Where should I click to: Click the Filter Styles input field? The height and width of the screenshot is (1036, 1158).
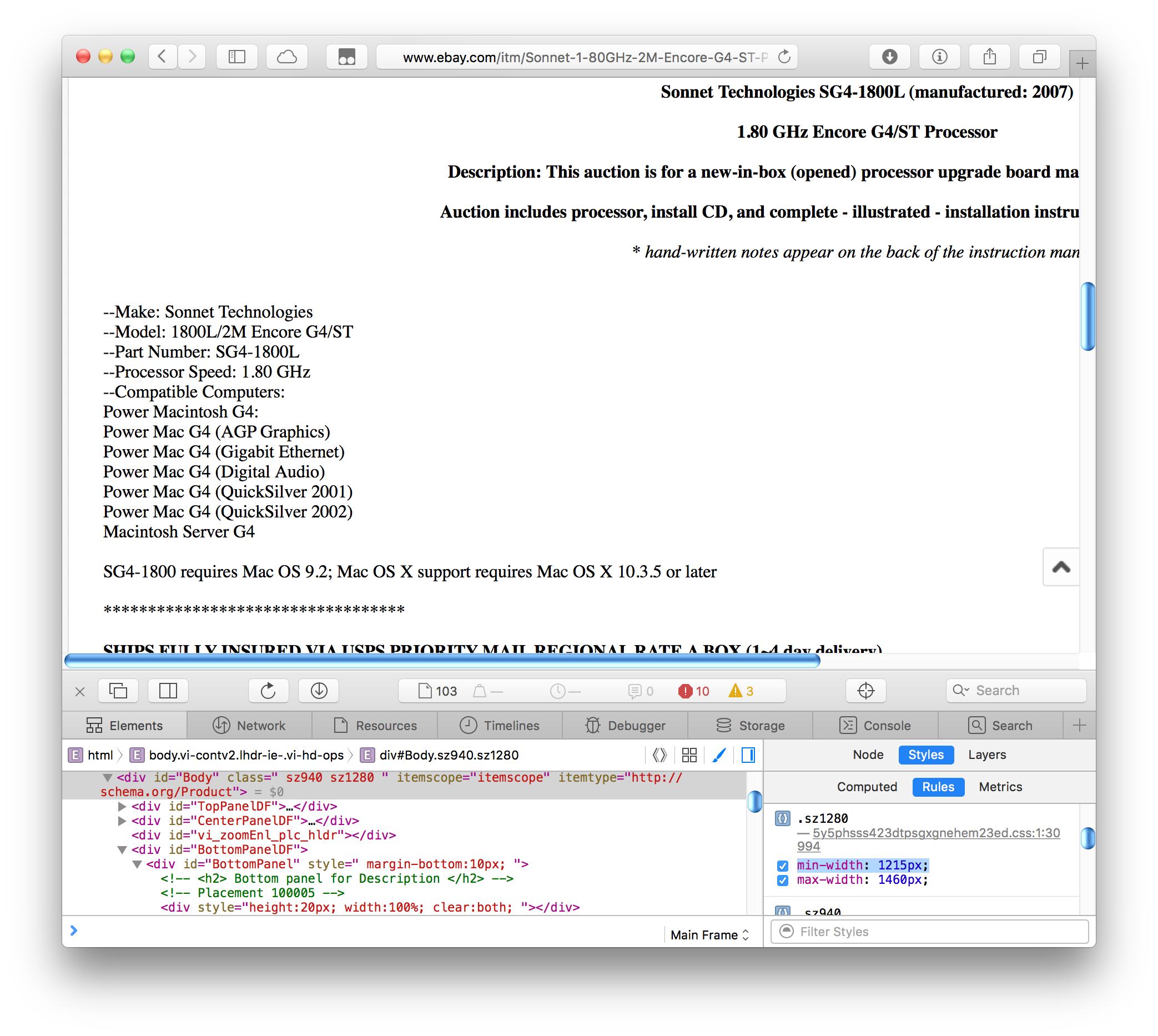[933, 931]
